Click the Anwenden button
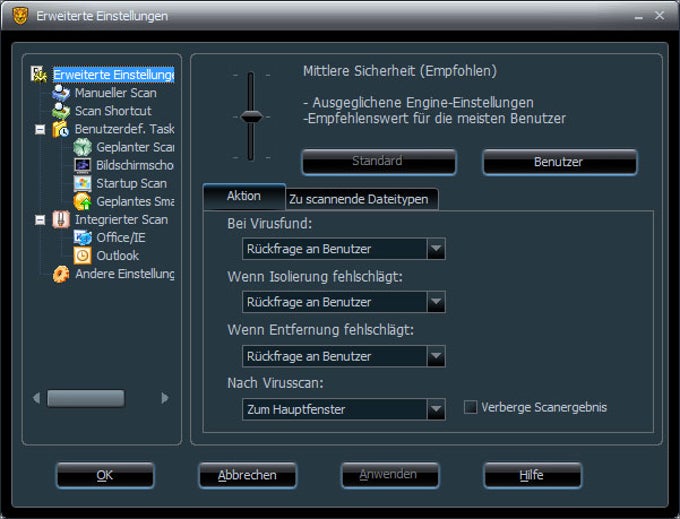 coord(390,475)
